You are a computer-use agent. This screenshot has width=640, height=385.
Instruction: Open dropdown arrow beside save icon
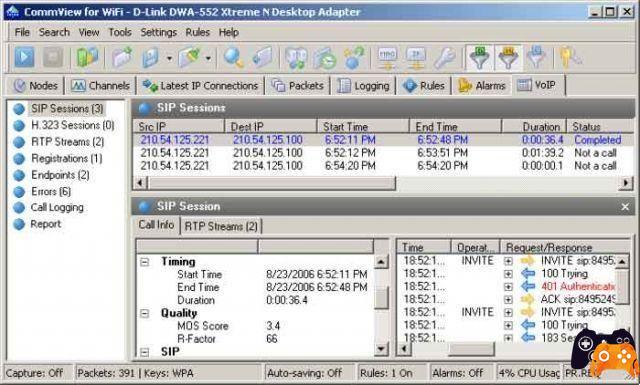click(169, 58)
